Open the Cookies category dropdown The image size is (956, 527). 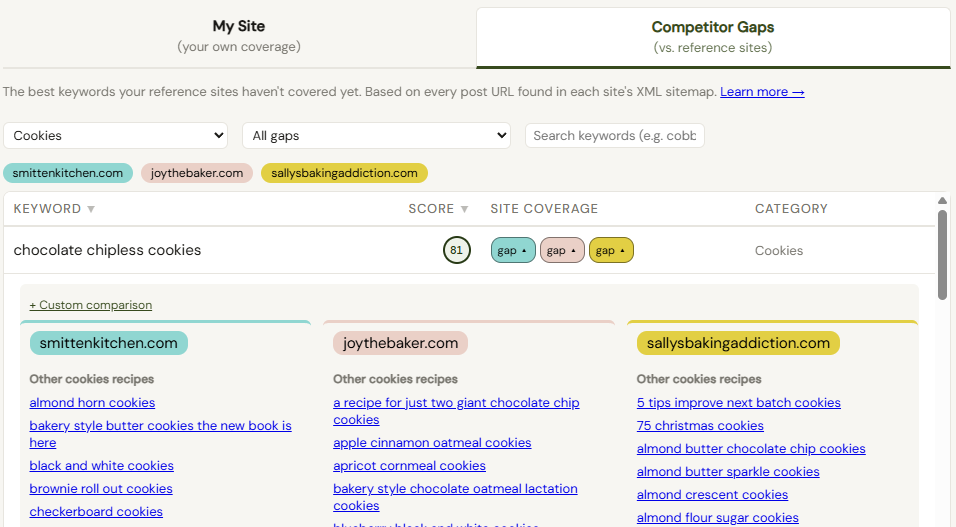pyautogui.click(x=116, y=135)
